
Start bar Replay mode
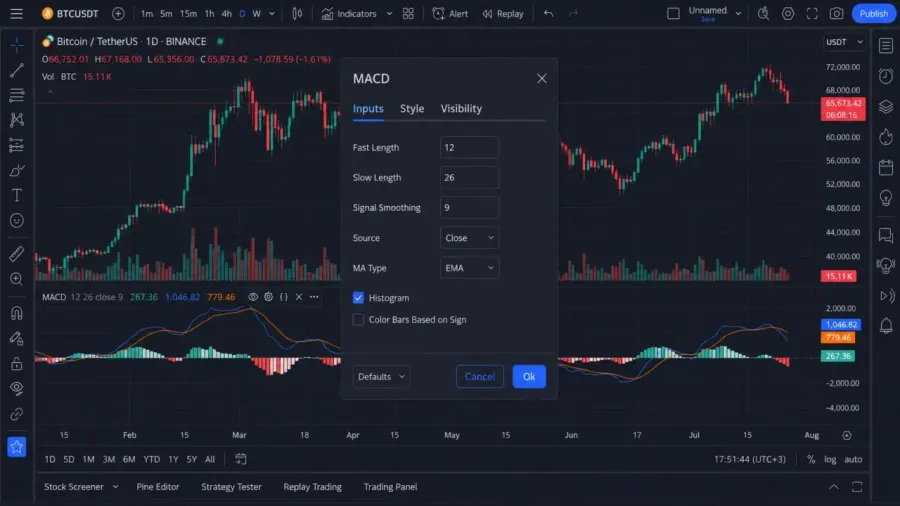click(x=503, y=13)
